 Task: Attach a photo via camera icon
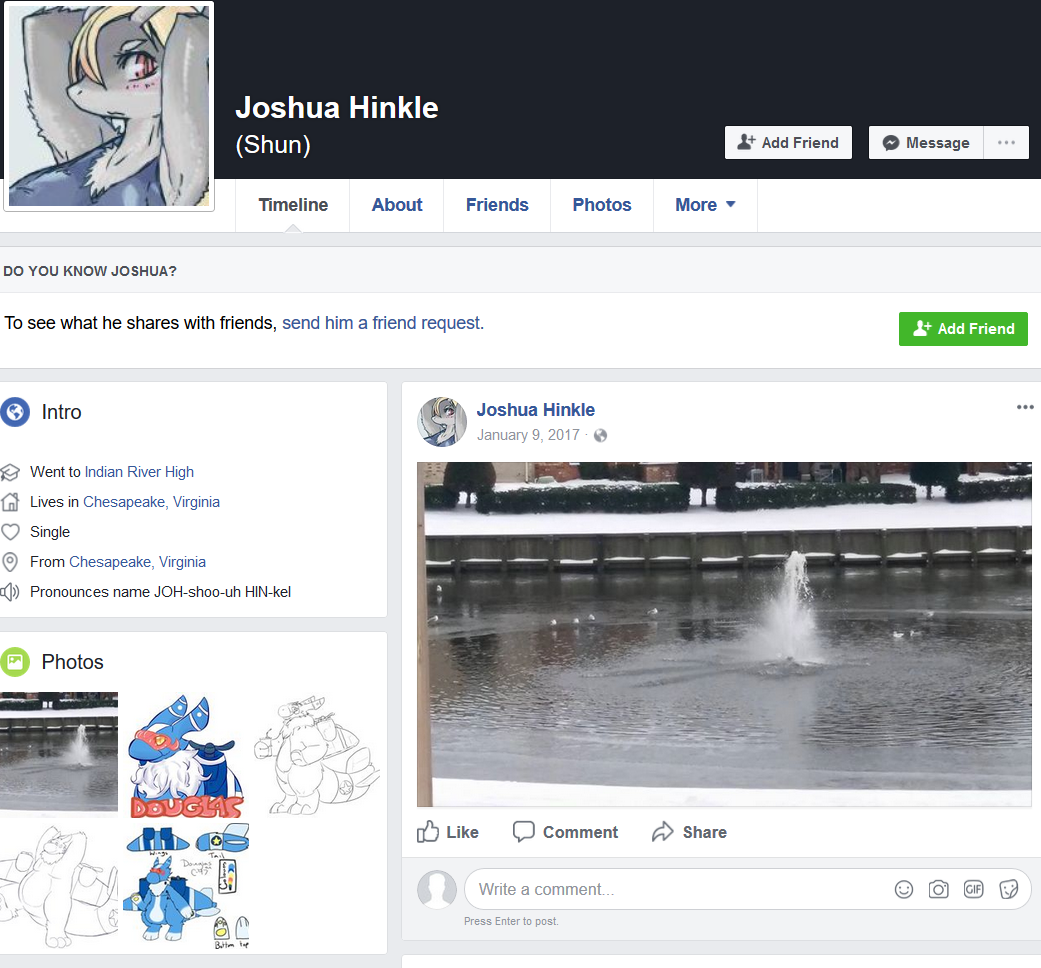(x=938, y=889)
